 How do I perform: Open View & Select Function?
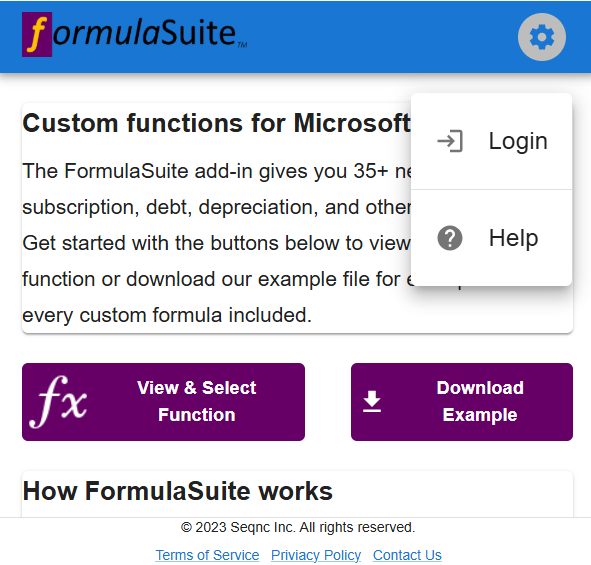click(x=163, y=402)
